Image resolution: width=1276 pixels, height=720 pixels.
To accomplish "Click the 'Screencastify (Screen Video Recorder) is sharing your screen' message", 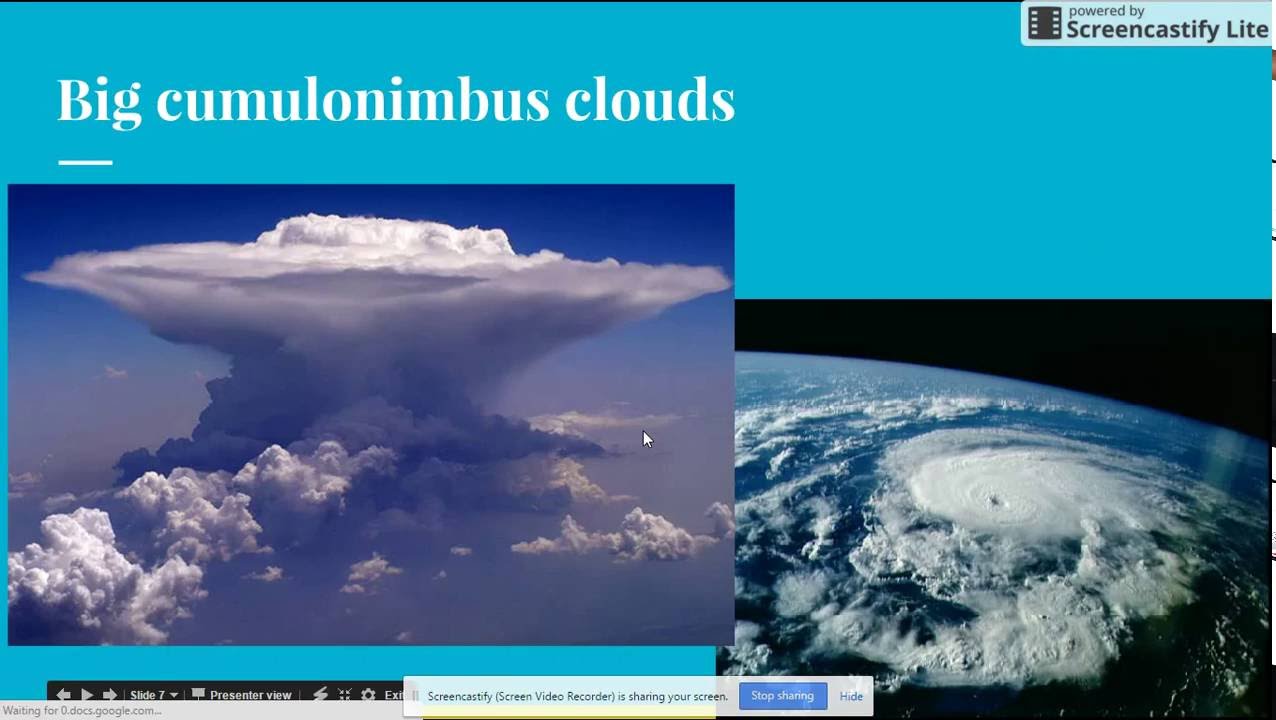I will pyautogui.click(x=577, y=696).
